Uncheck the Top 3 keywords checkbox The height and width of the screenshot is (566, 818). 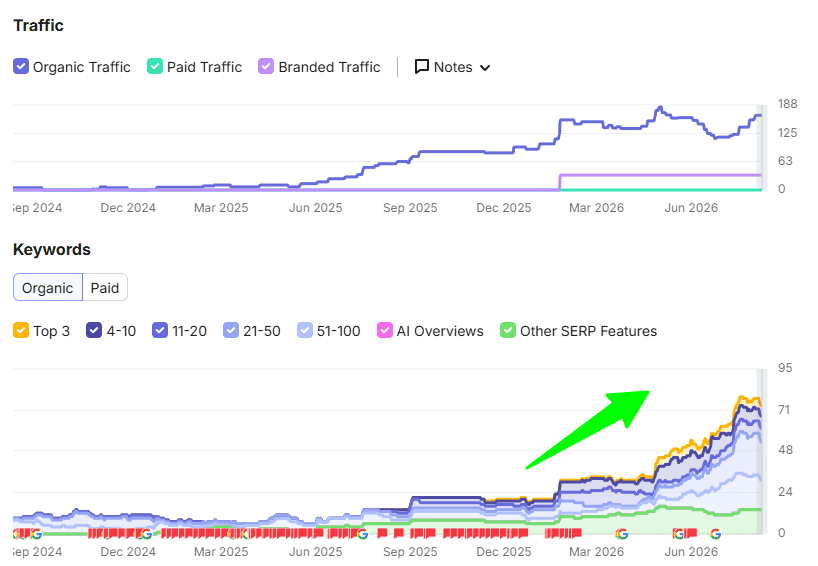click(x=21, y=331)
